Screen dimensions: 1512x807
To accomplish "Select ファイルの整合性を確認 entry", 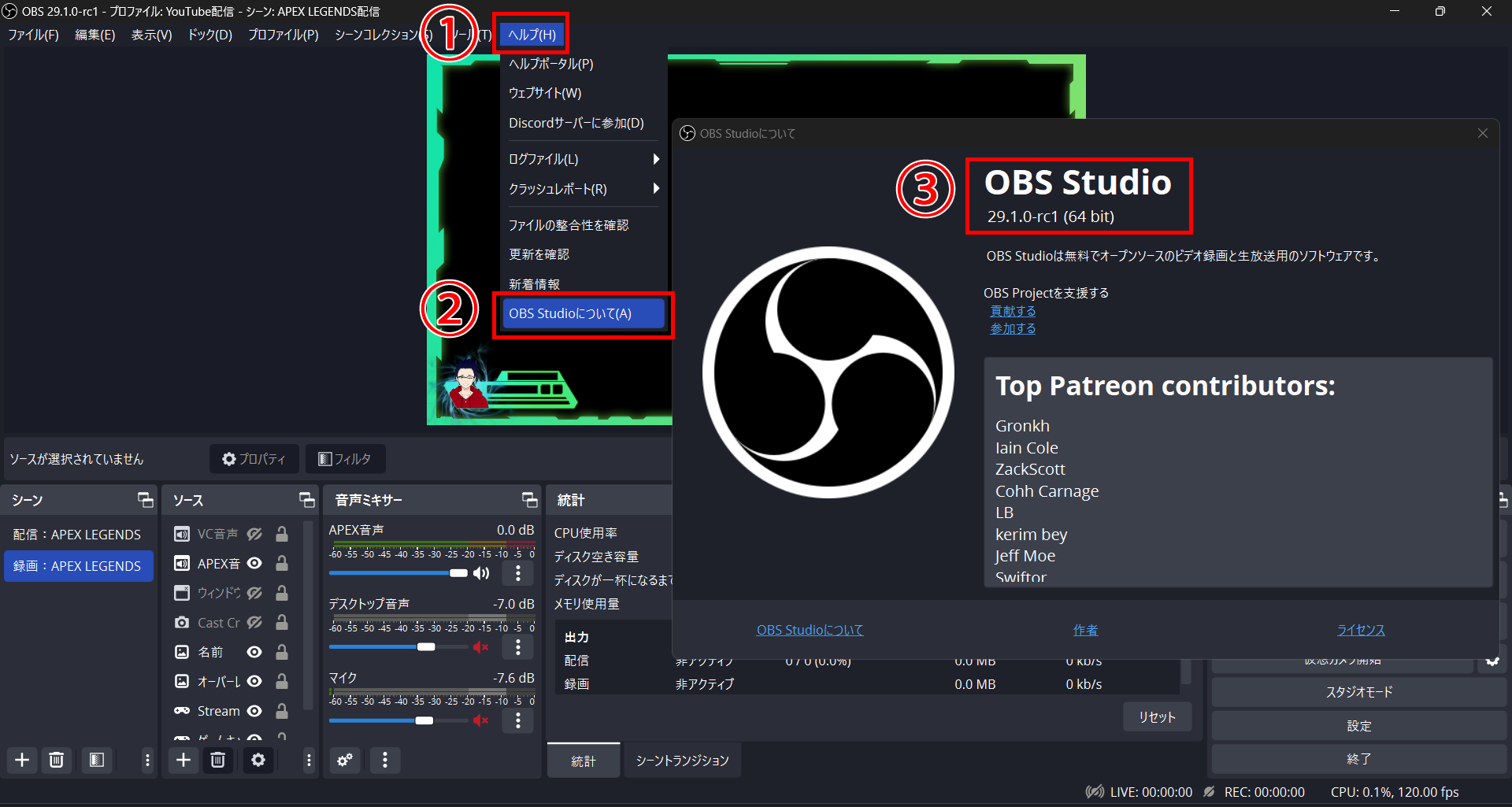I will coord(584,225).
